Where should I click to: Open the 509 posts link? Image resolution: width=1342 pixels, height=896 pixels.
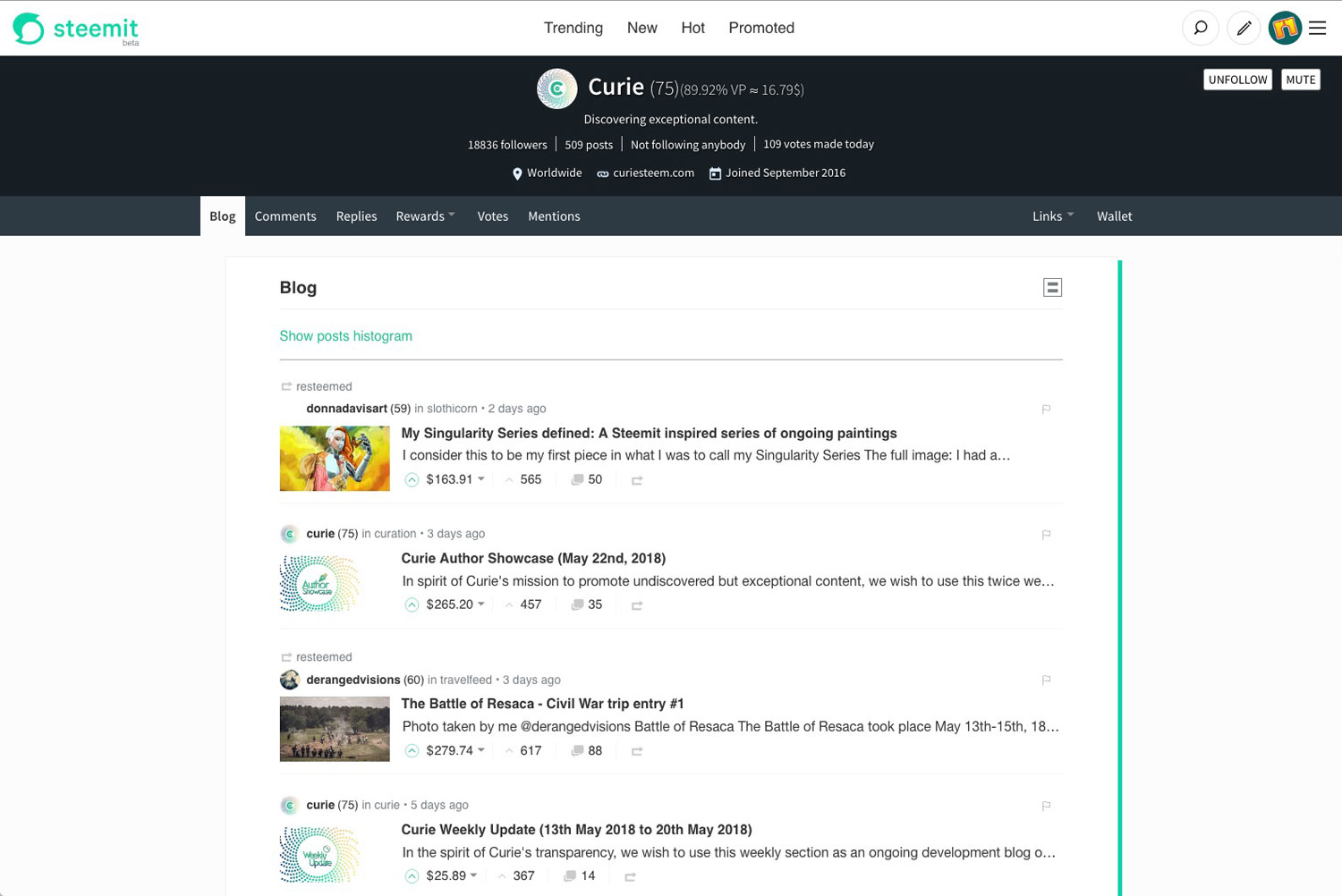point(589,145)
